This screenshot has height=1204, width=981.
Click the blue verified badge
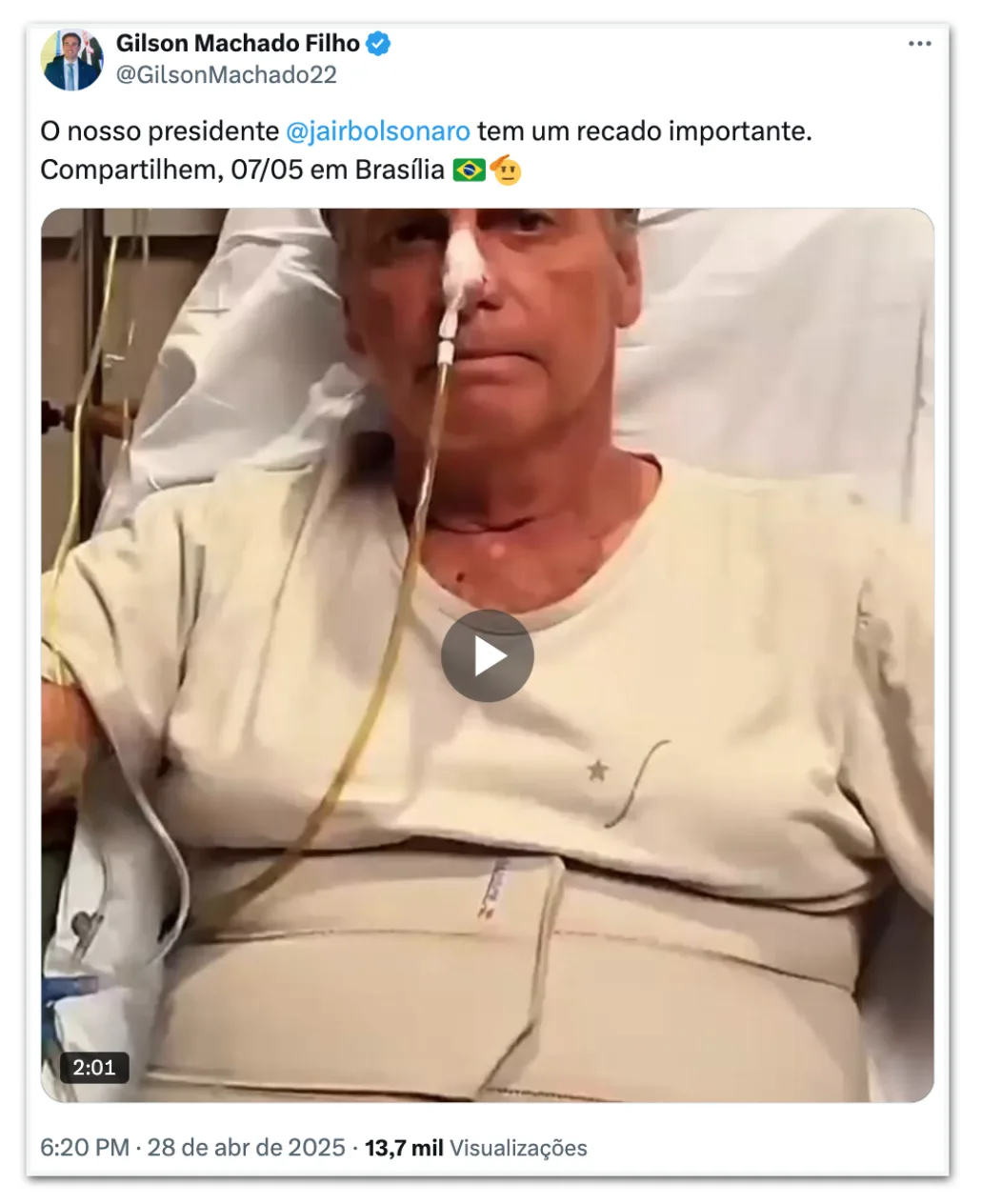point(379,44)
